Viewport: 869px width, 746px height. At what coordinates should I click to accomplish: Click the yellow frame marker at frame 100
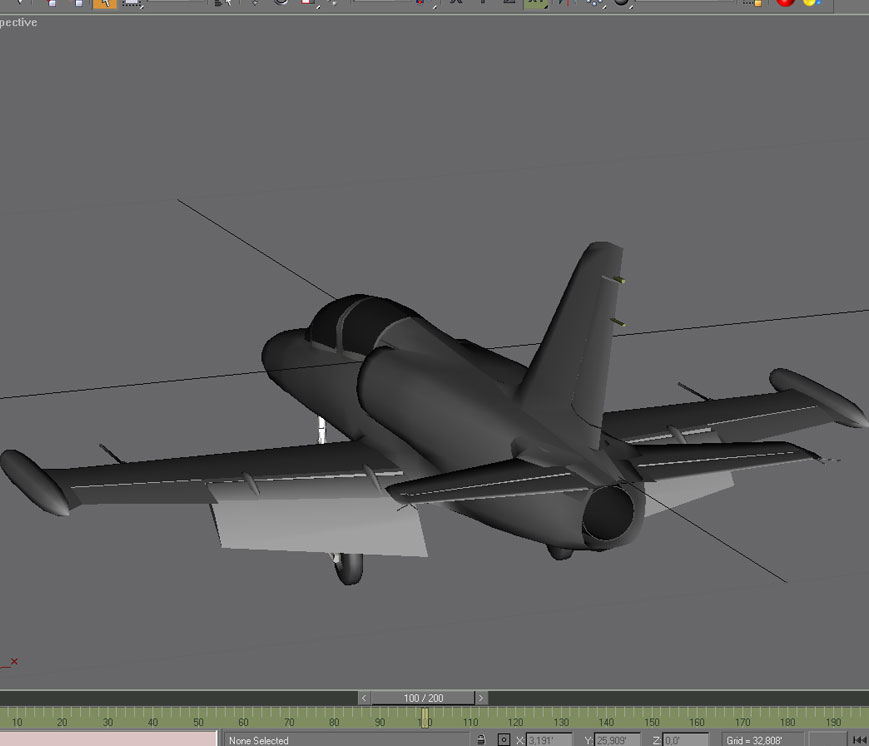[425, 718]
